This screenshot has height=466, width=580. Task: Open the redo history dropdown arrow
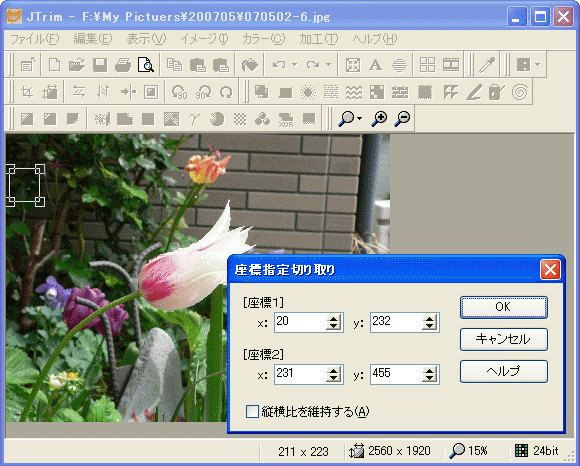[x=328, y=65]
